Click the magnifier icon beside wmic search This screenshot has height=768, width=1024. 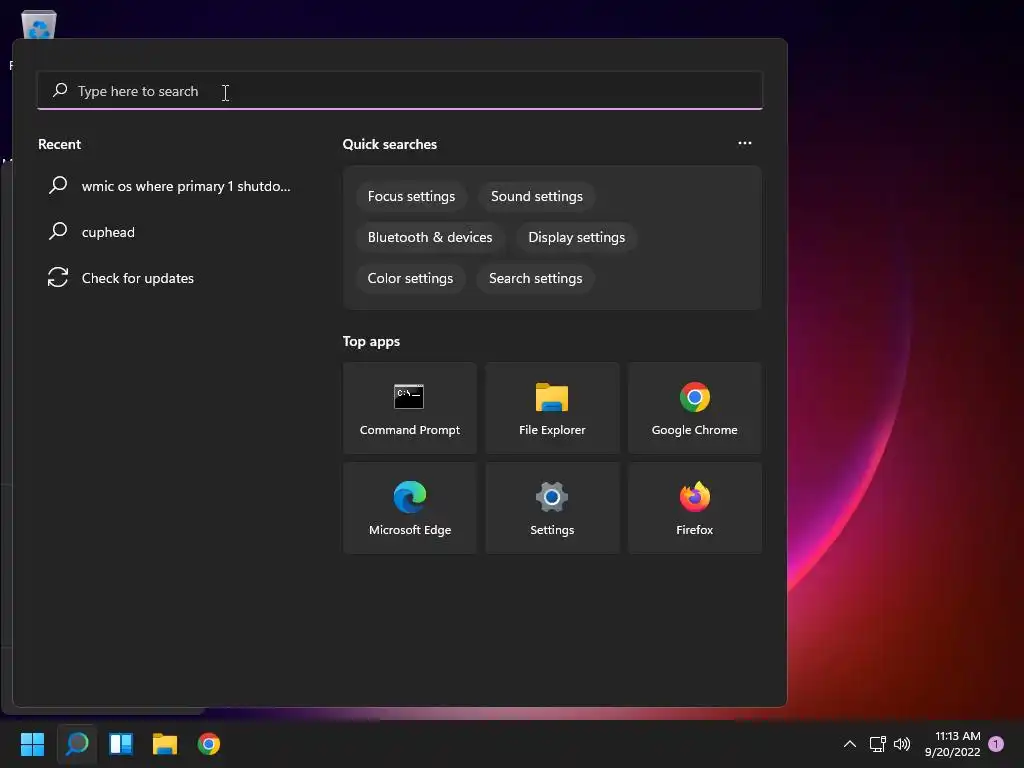click(58, 185)
